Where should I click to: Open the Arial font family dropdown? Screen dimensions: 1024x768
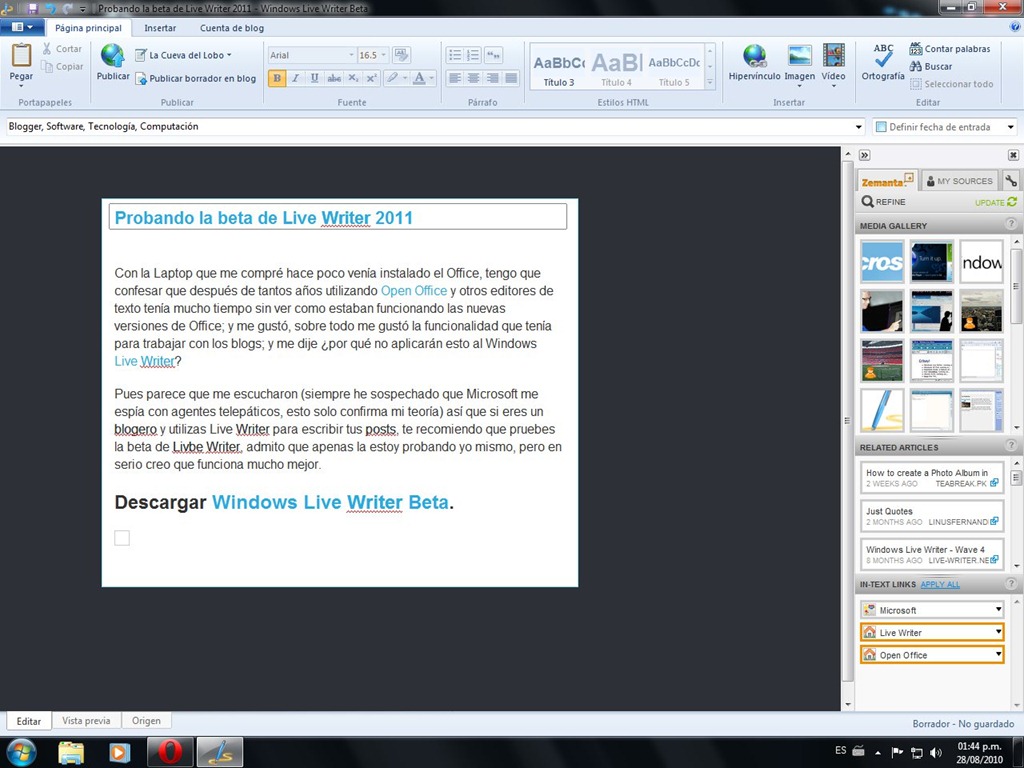point(352,54)
